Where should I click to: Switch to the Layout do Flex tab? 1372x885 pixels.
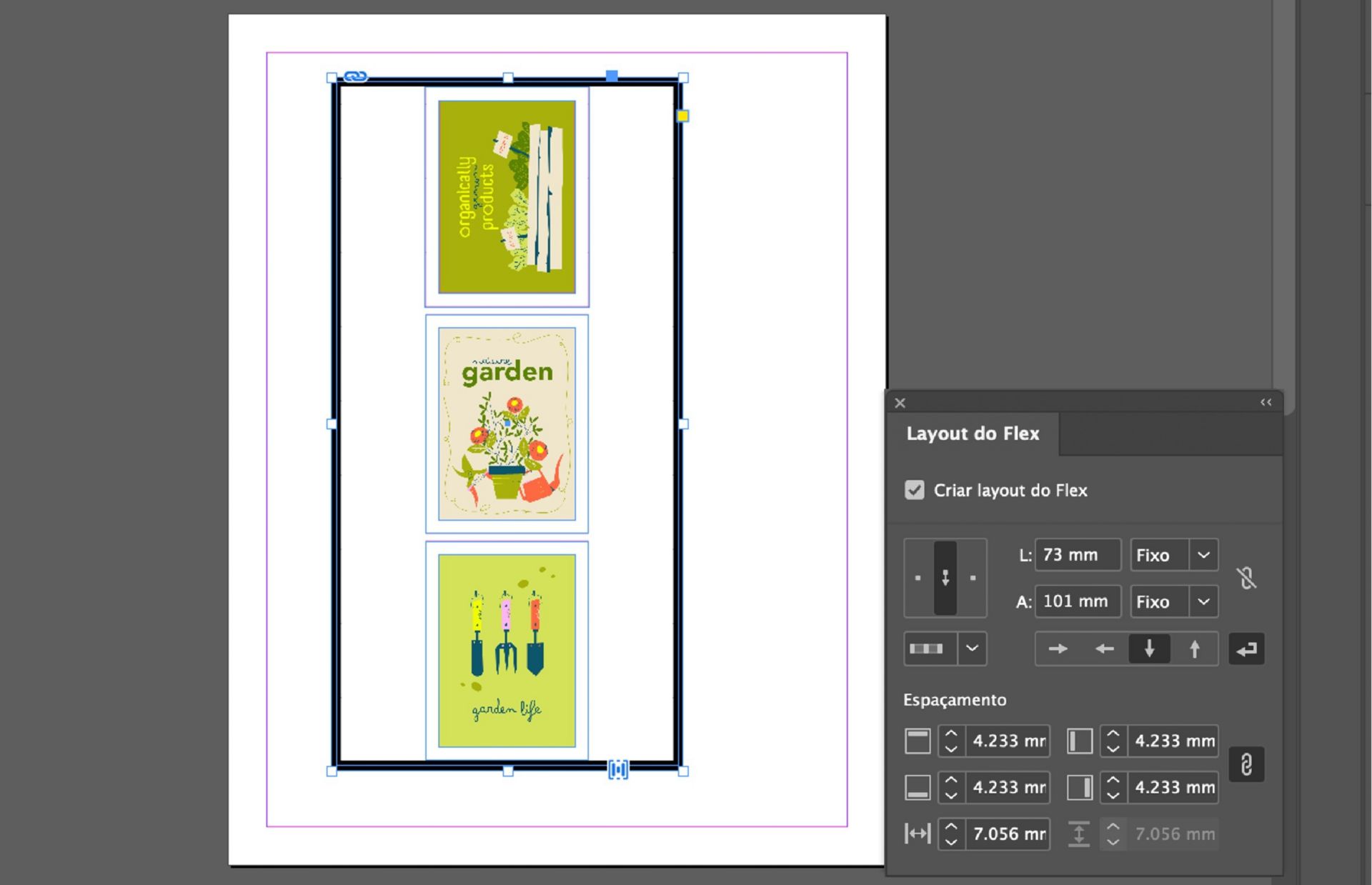pos(973,434)
